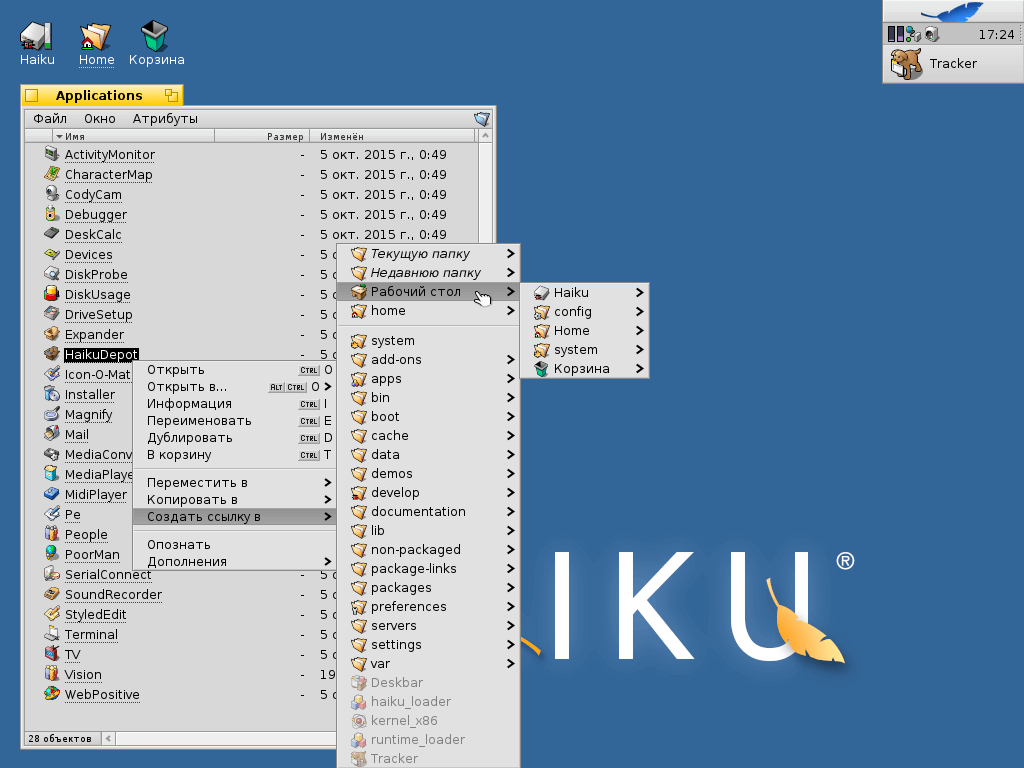Open the Корзина trash icon on the desktop
Image resolution: width=1024 pixels, height=768 pixels.
pyautogui.click(x=155, y=36)
